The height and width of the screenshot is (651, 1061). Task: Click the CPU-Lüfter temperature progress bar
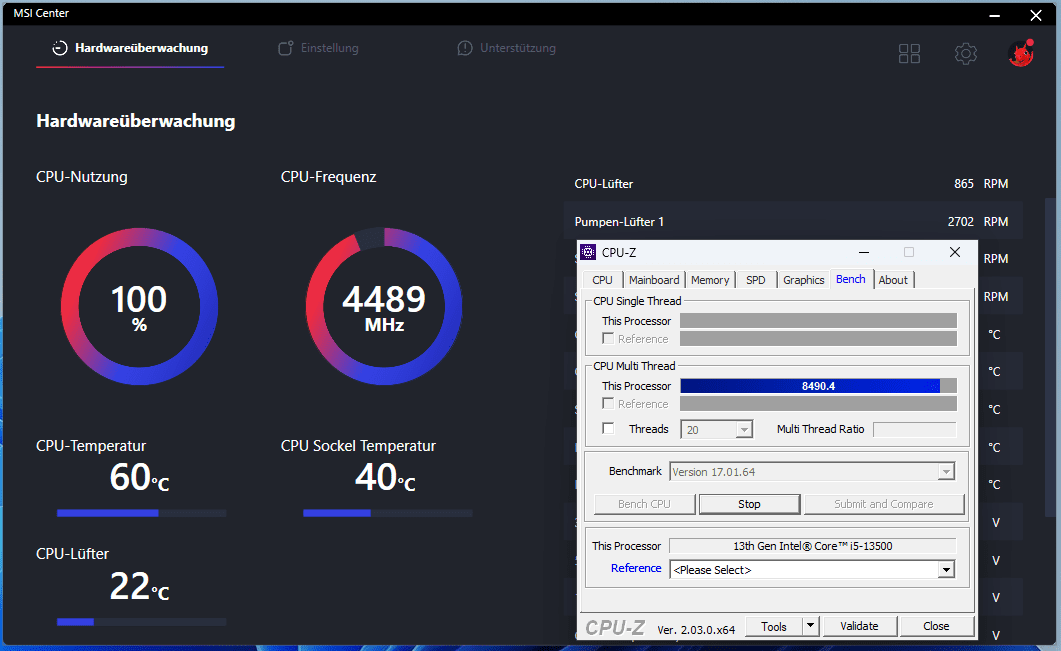(x=141, y=621)
